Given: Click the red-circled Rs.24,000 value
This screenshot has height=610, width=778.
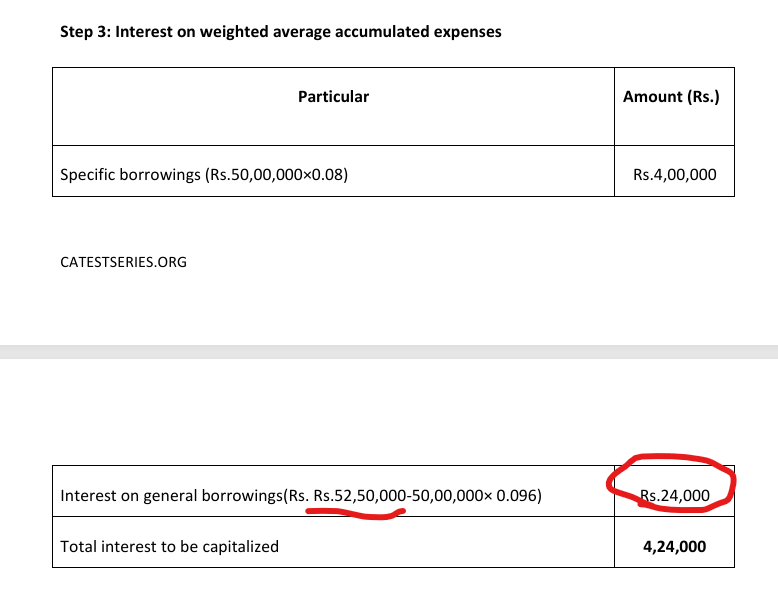Looking at the screenshot, I should pos(674,494).
